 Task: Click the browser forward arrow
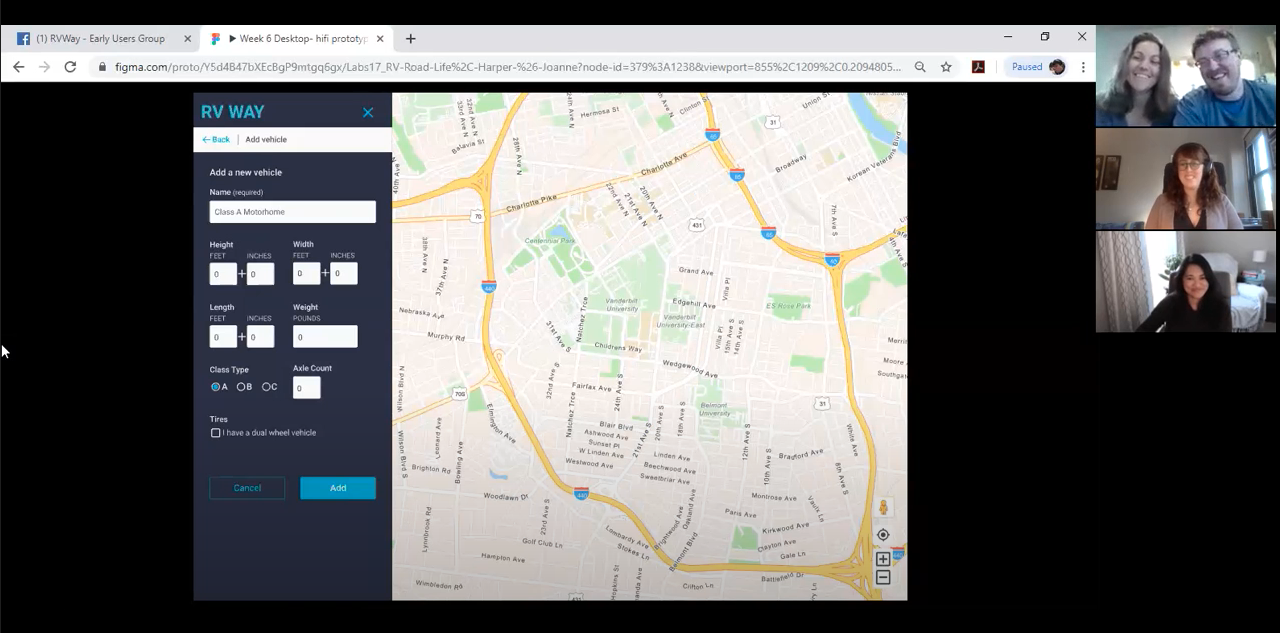[44, 67]
